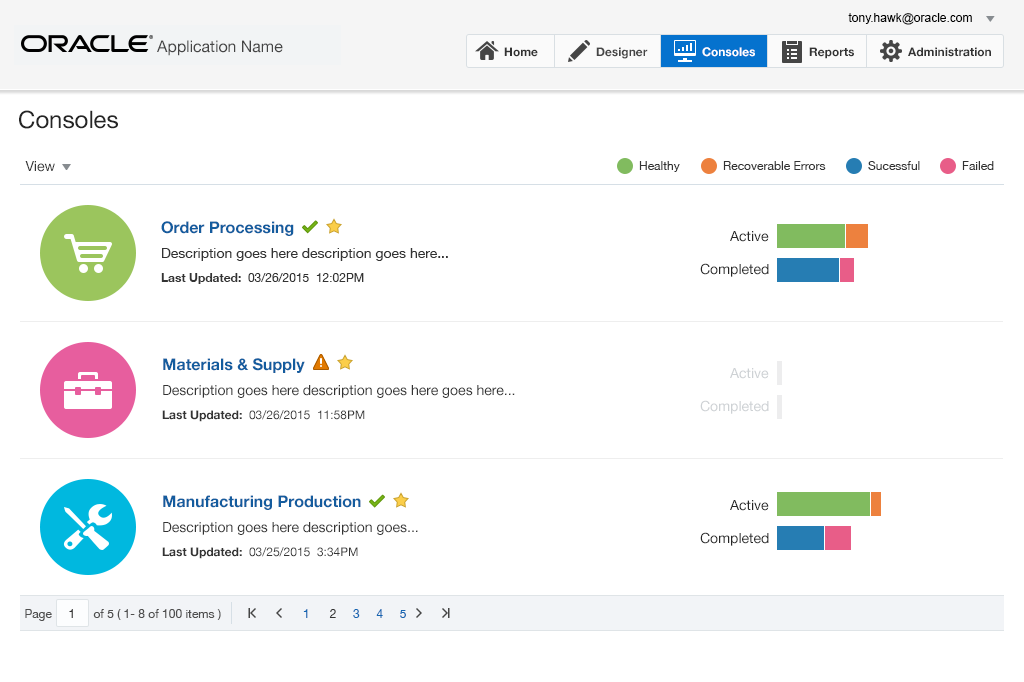Click the green Healthy legend dot
The width and height of the screenshot is (1024, 682).
pyautogui.click(x=625, y=166)
